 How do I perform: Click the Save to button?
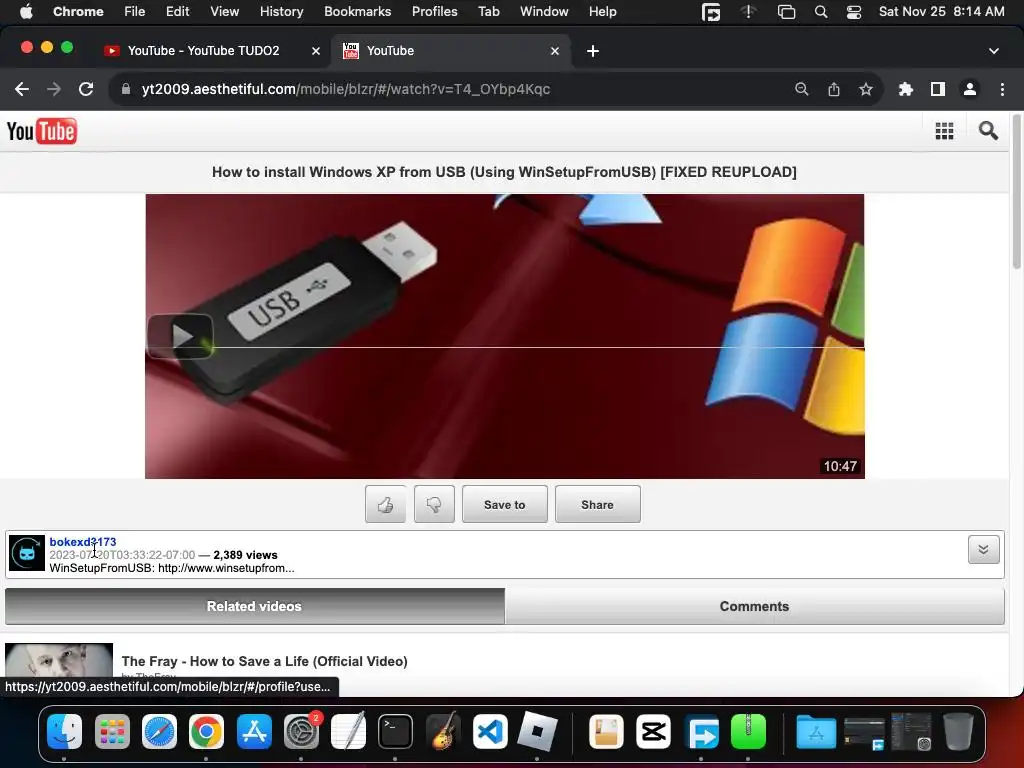click(505, 504)
